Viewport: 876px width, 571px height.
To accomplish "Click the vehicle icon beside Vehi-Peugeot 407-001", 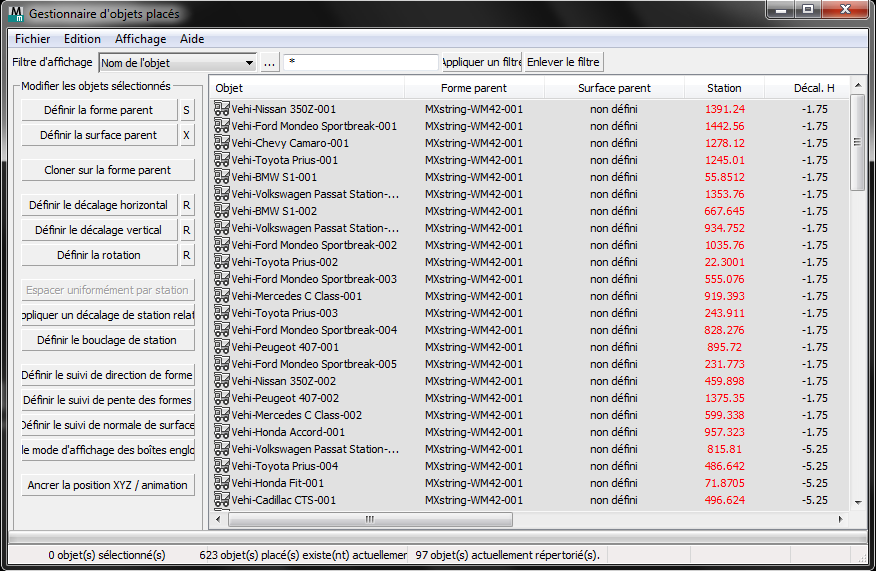I will coord(222,346).
